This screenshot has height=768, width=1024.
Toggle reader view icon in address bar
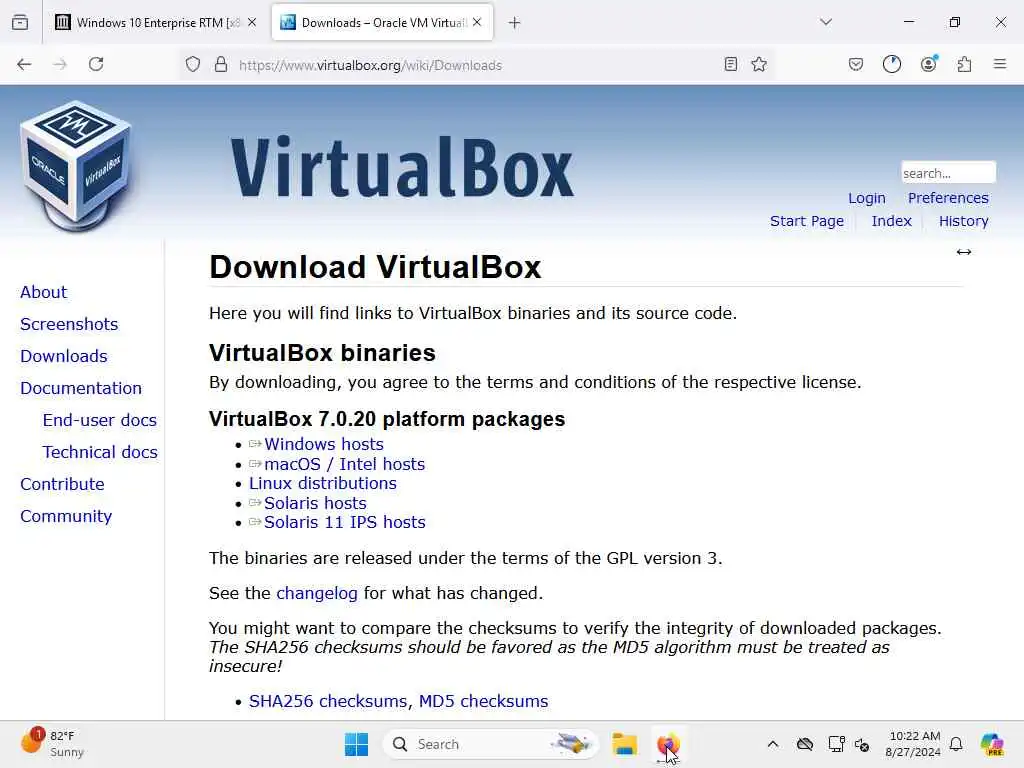point(731,64)
